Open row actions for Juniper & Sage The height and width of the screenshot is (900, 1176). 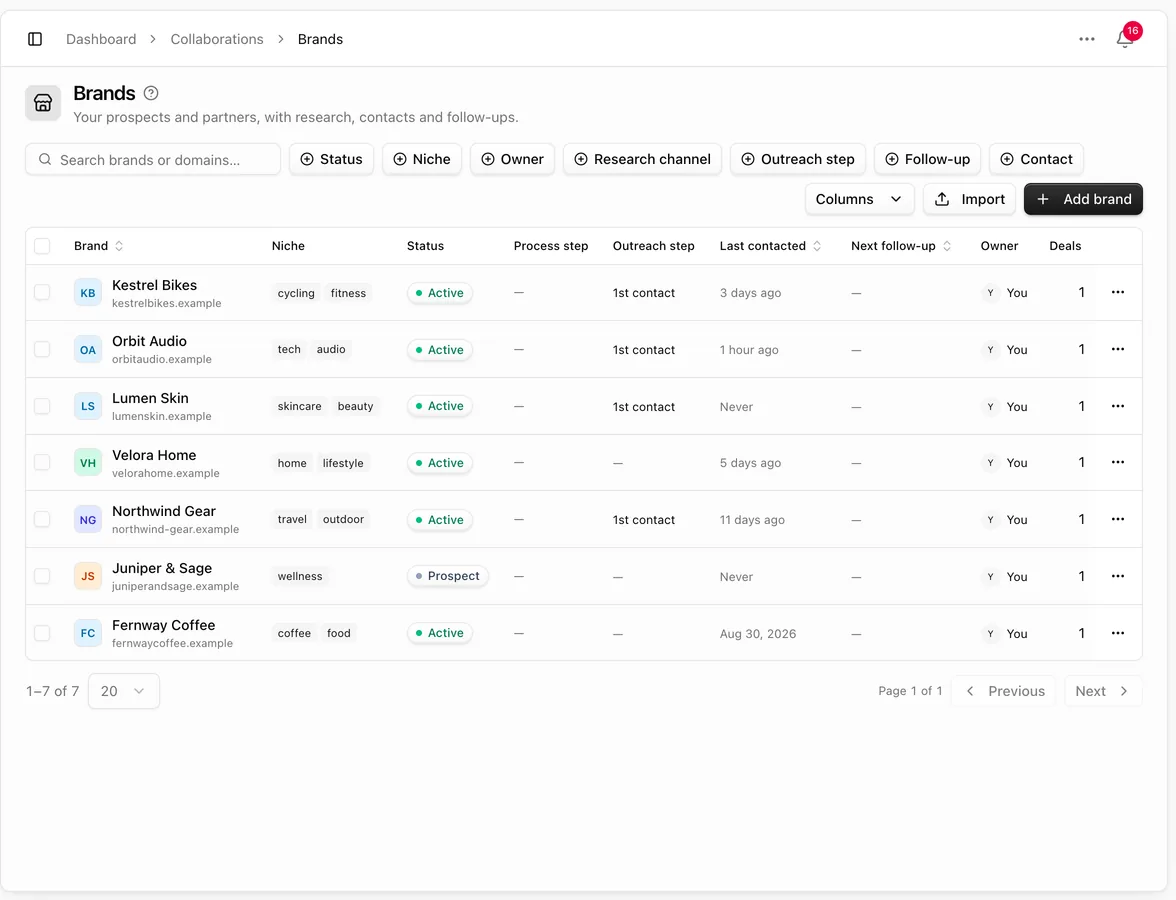click(x=1118, y=577)
